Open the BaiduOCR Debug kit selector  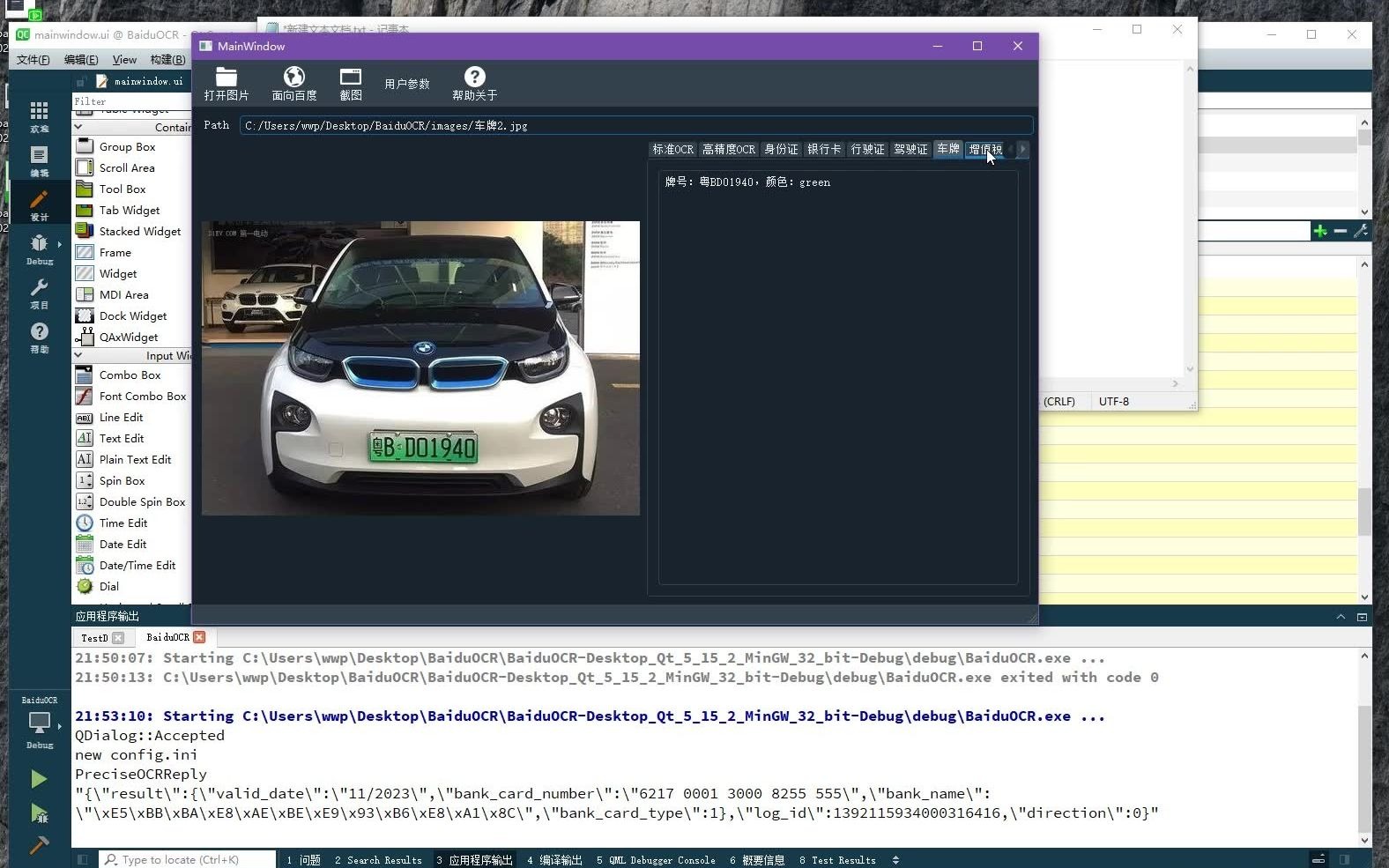coord(40,723)
